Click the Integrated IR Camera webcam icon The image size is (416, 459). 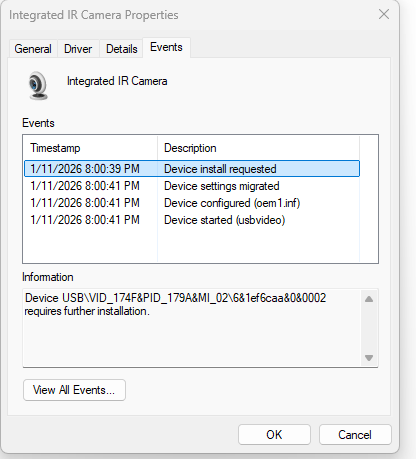click(x=38, y=86)
